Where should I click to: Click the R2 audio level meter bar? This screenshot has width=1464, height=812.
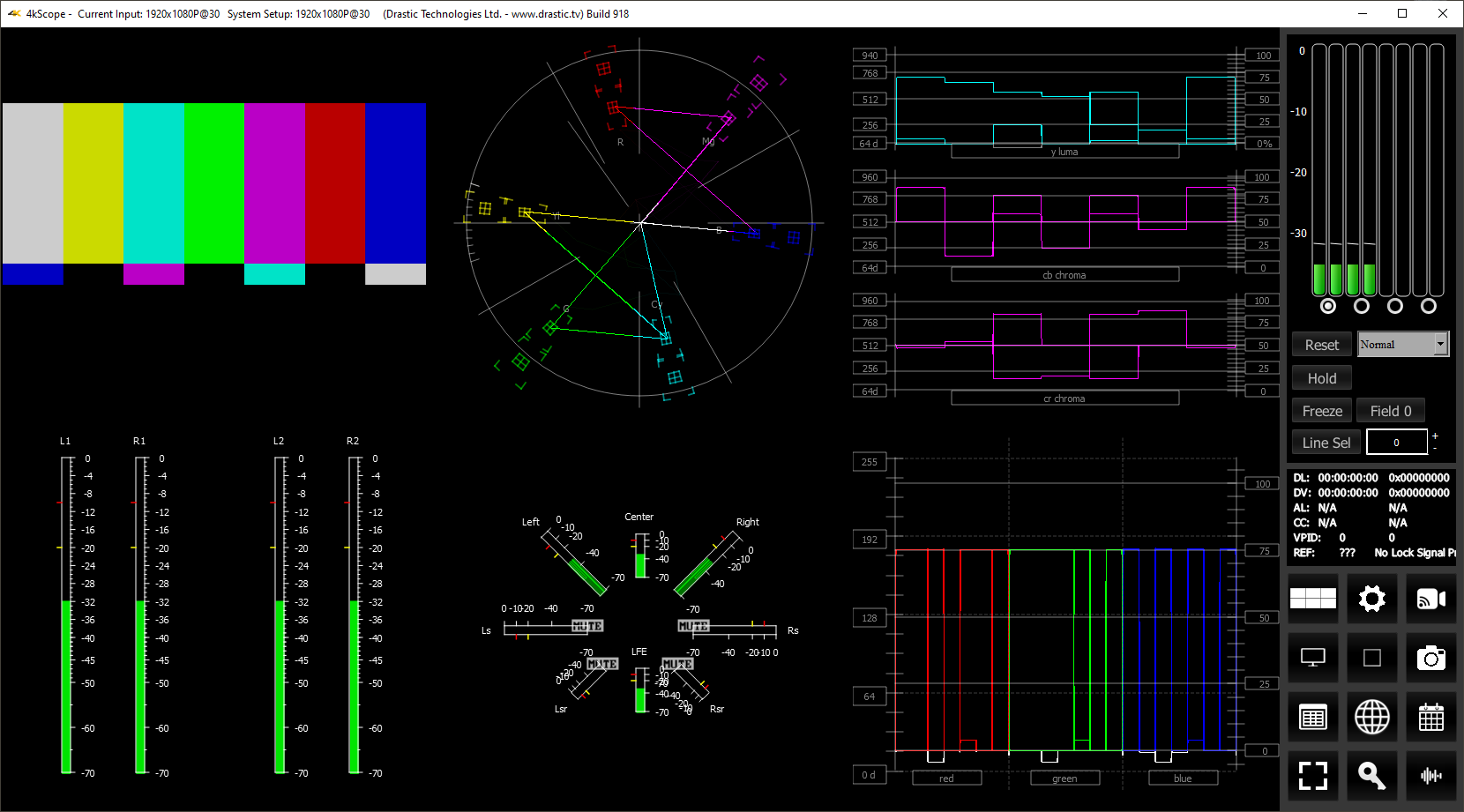coord(354,615)
